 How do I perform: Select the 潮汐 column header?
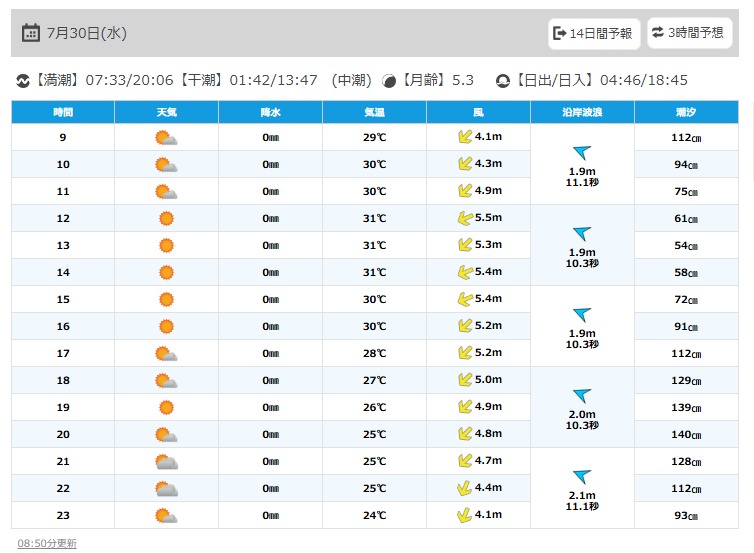686,112
